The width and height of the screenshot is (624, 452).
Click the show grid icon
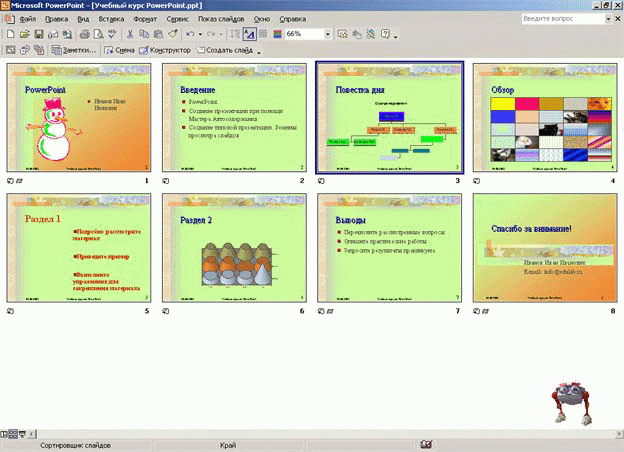coord(263,34)
